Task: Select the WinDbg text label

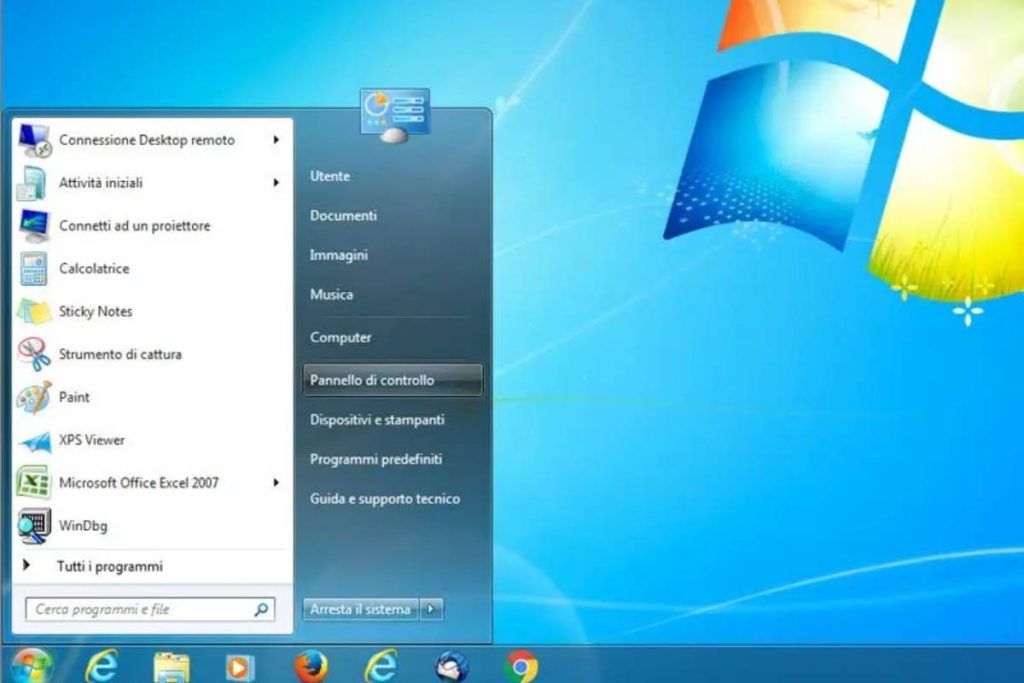Action: click(x=83, y=526)
